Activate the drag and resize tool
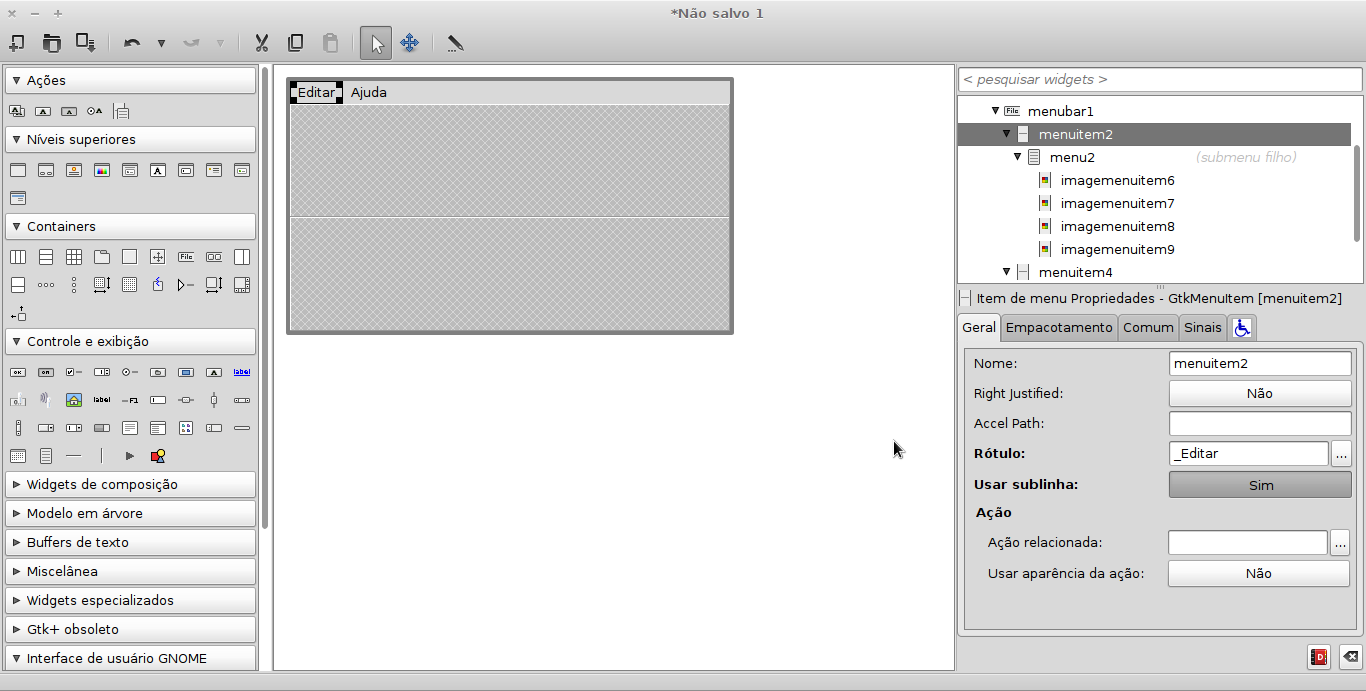The image size is (1366, 691). point(410,42)
